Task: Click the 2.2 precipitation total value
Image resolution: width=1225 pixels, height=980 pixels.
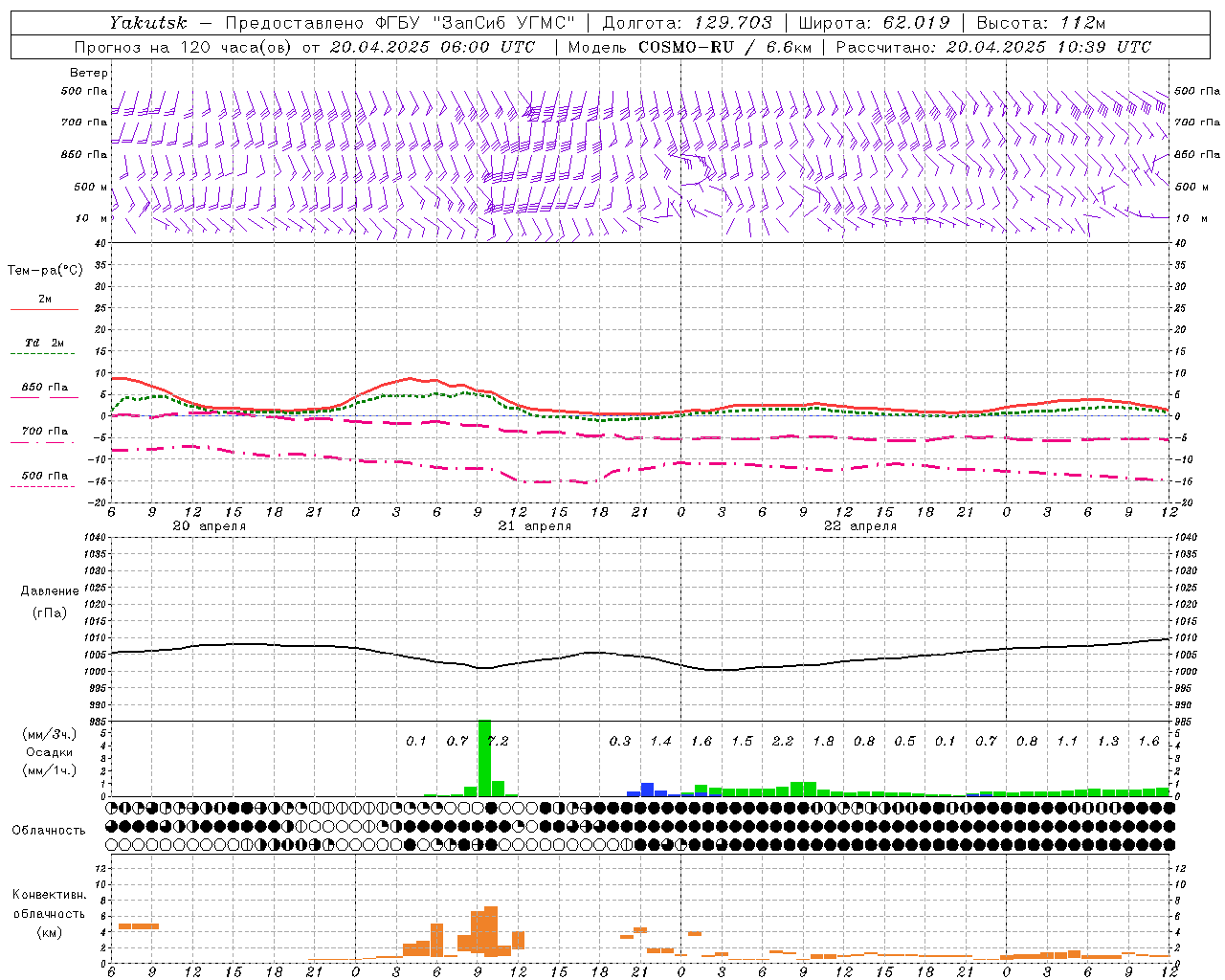Action: pos(783,741)
